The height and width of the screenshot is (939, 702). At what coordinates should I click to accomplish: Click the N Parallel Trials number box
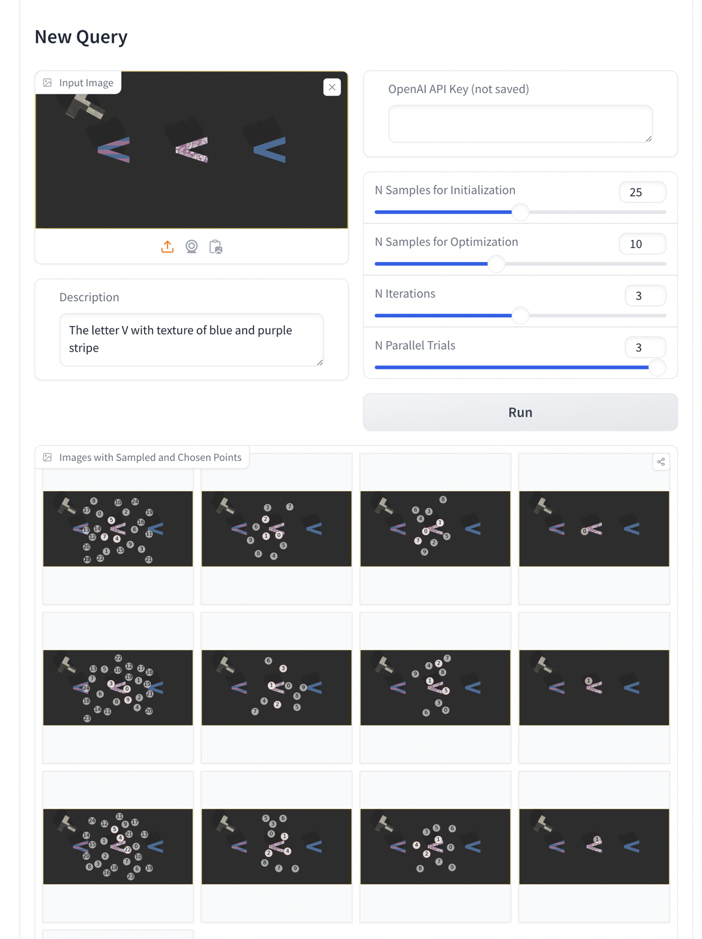(644, 348)
